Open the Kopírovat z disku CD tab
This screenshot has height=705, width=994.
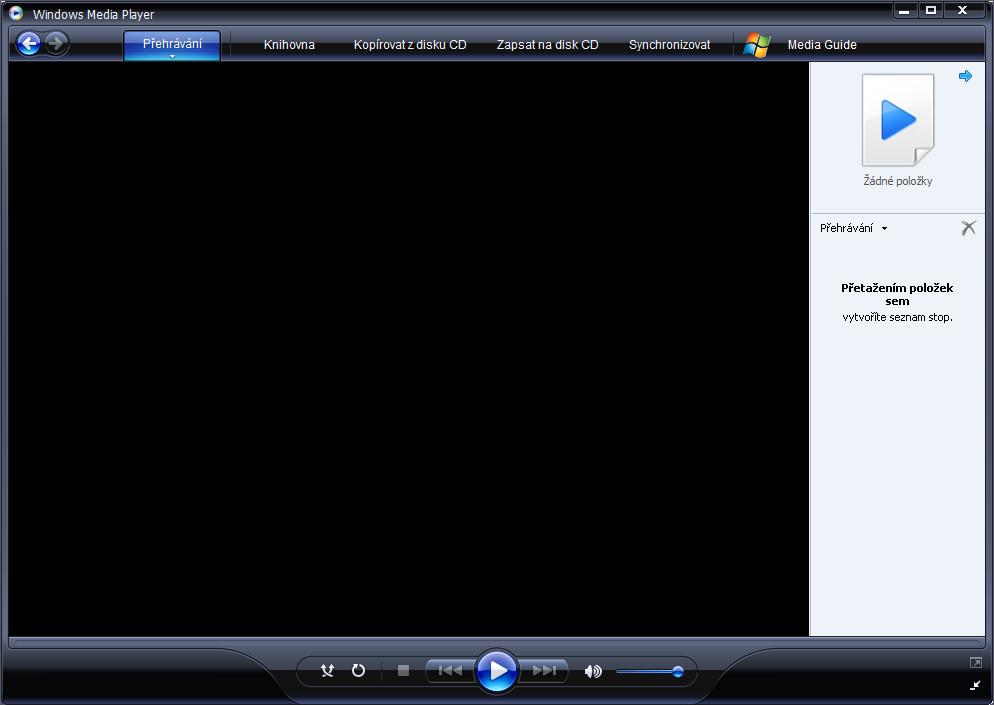click(410, 44)
